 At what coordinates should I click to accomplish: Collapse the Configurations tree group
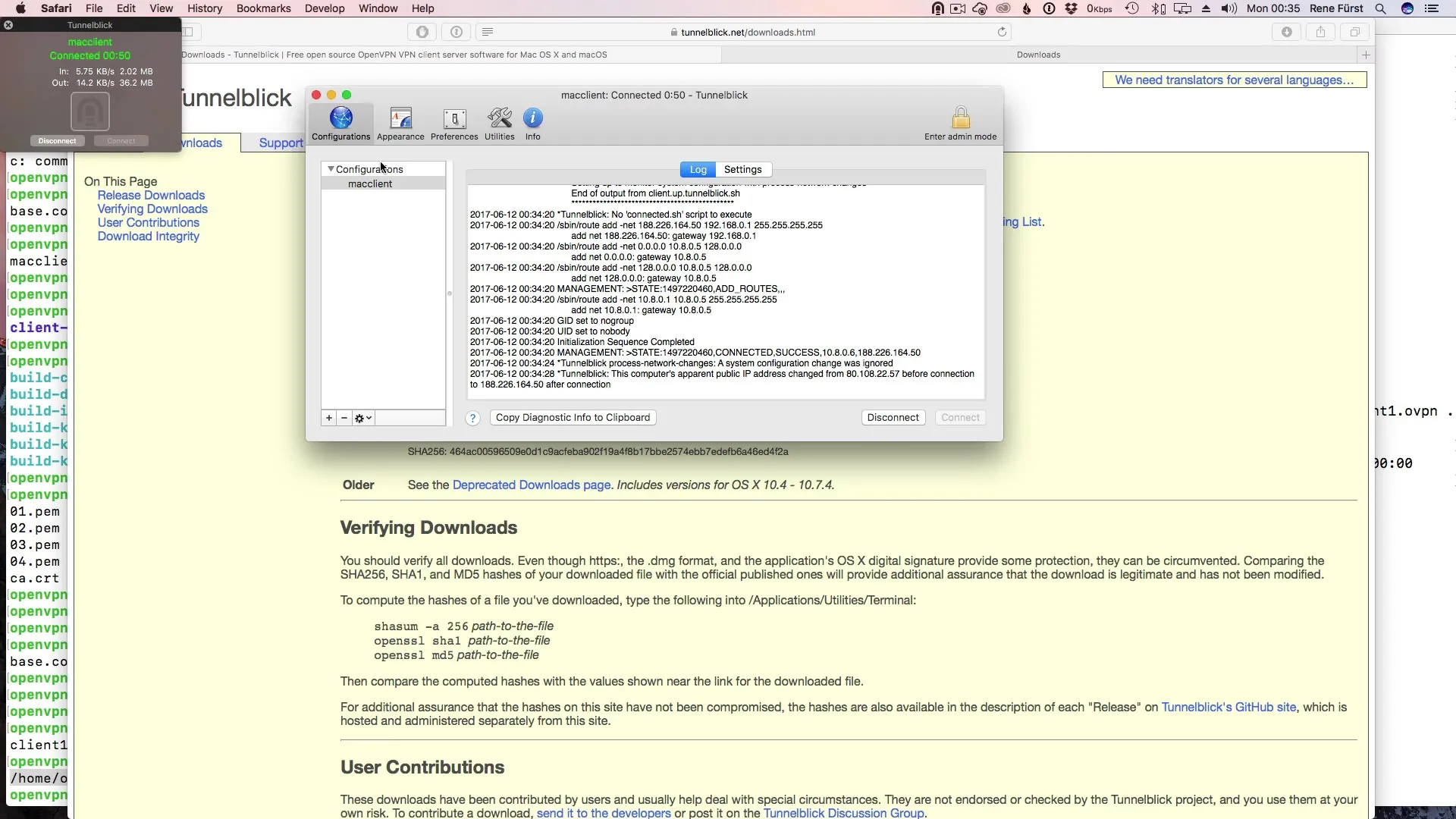coord(331,169)
